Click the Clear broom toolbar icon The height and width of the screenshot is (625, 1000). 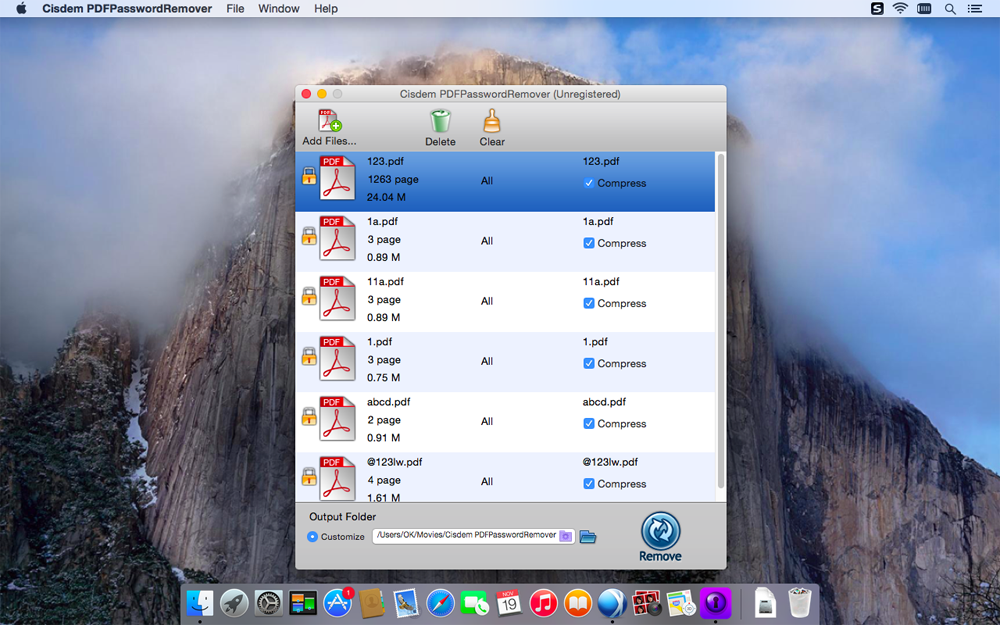(492, 121)
